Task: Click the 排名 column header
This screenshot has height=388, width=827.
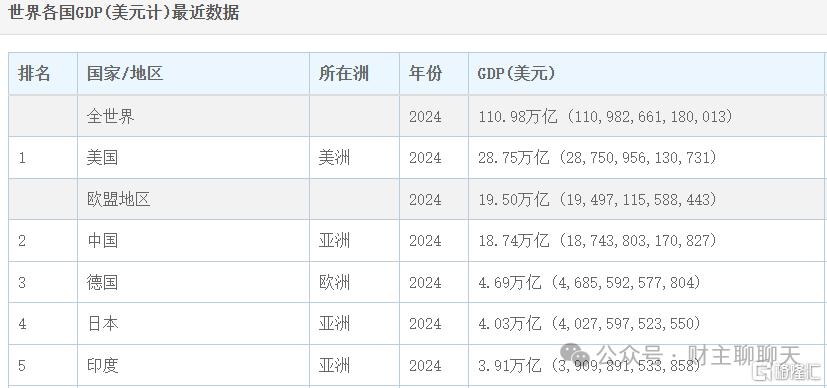Action: coord(34,74)
